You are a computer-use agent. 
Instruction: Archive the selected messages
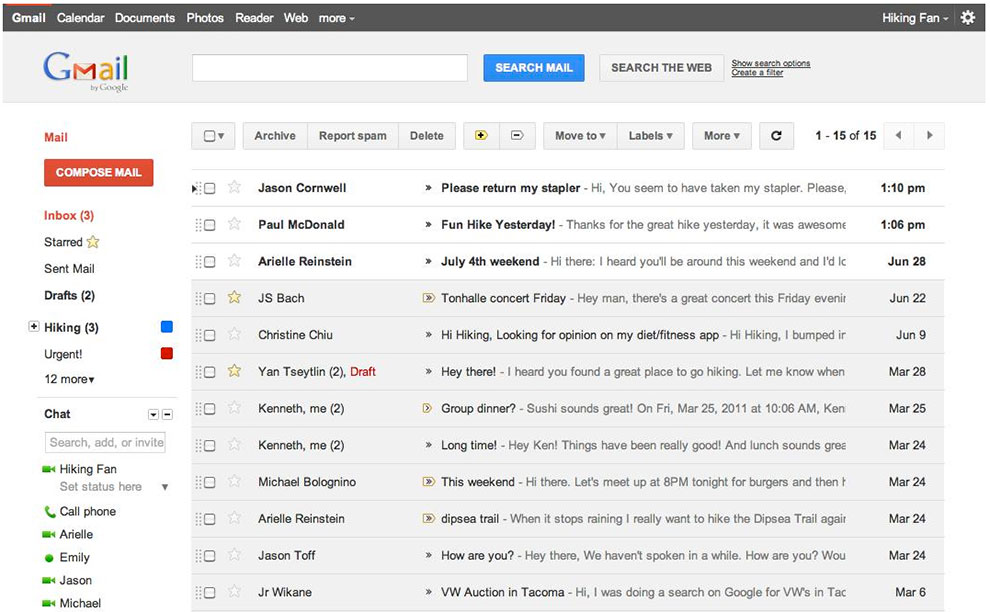[x=275, y=136]
